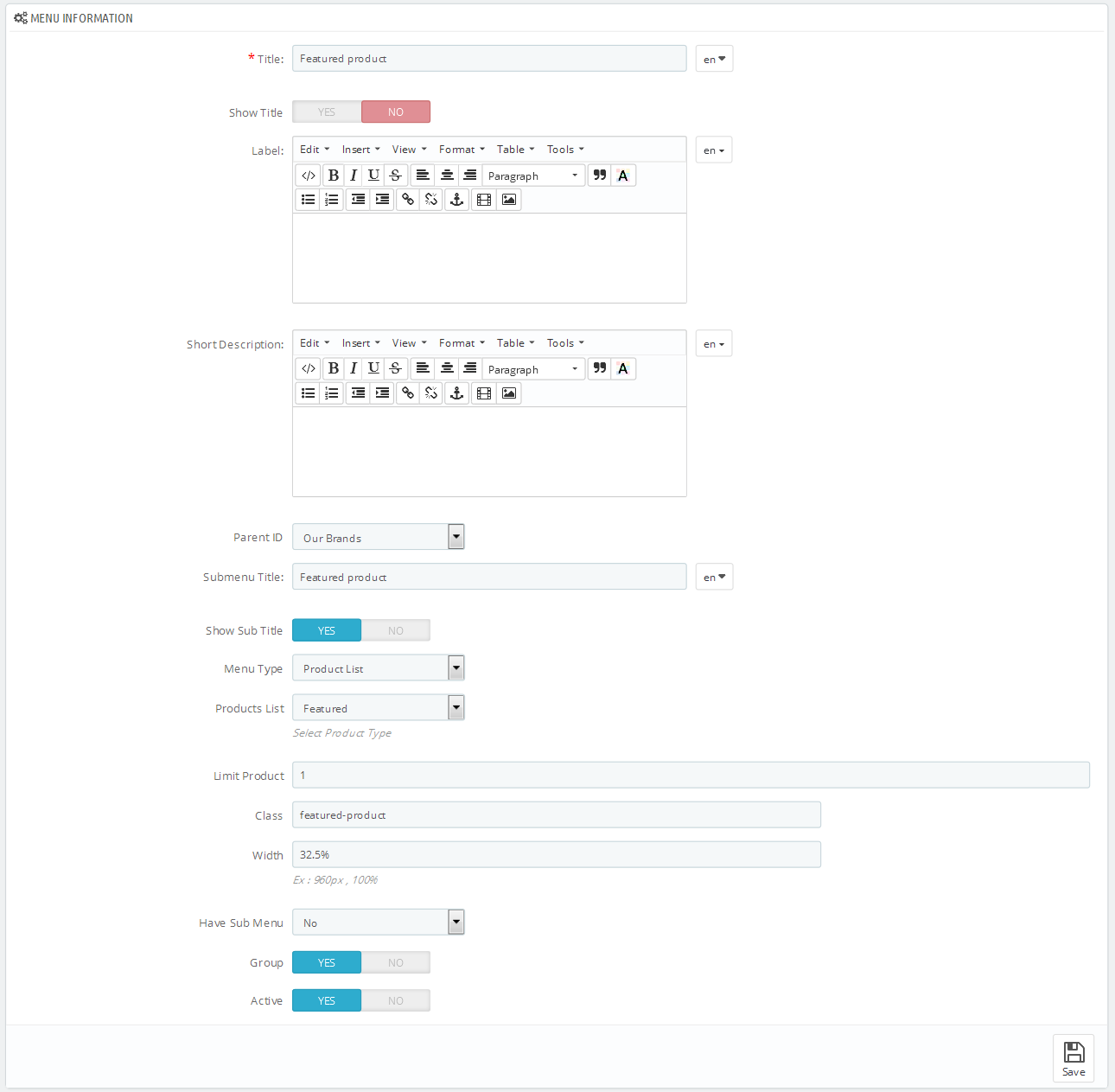Open View menu in Label editor
Viewport: 1115px width, 1092px height.
pyautogui.click(x=410, y=150)
